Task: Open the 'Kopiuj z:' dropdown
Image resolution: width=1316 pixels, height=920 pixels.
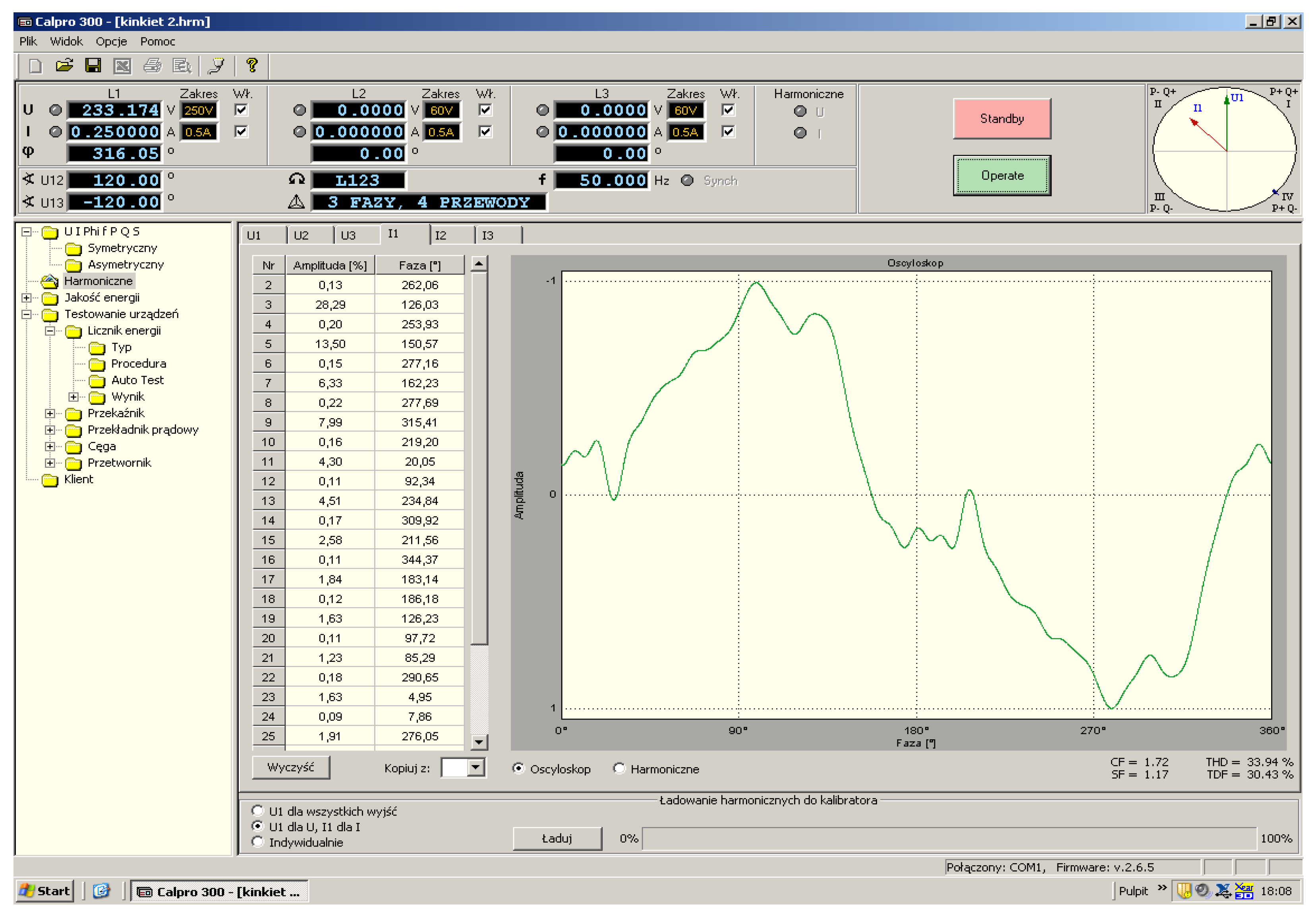Action: (x=476, y=768)
